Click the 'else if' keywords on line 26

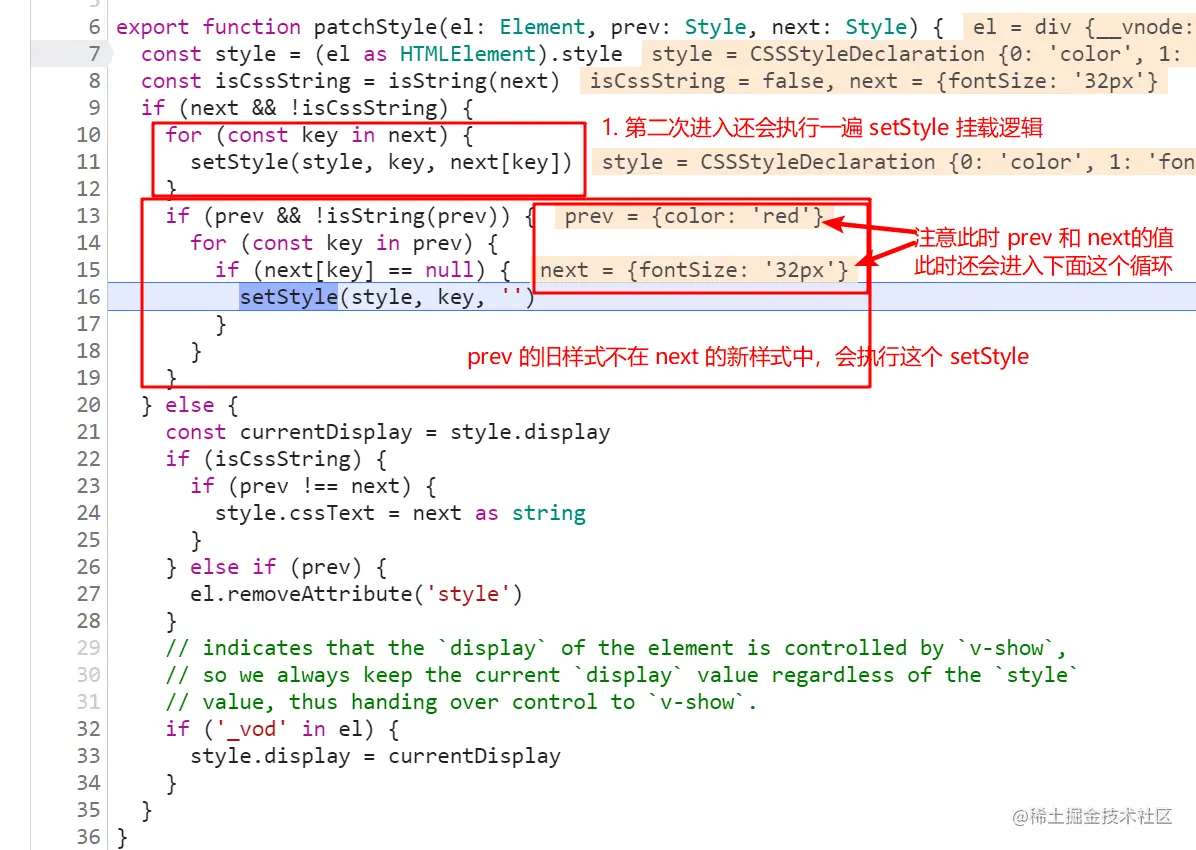pos(233,567)
